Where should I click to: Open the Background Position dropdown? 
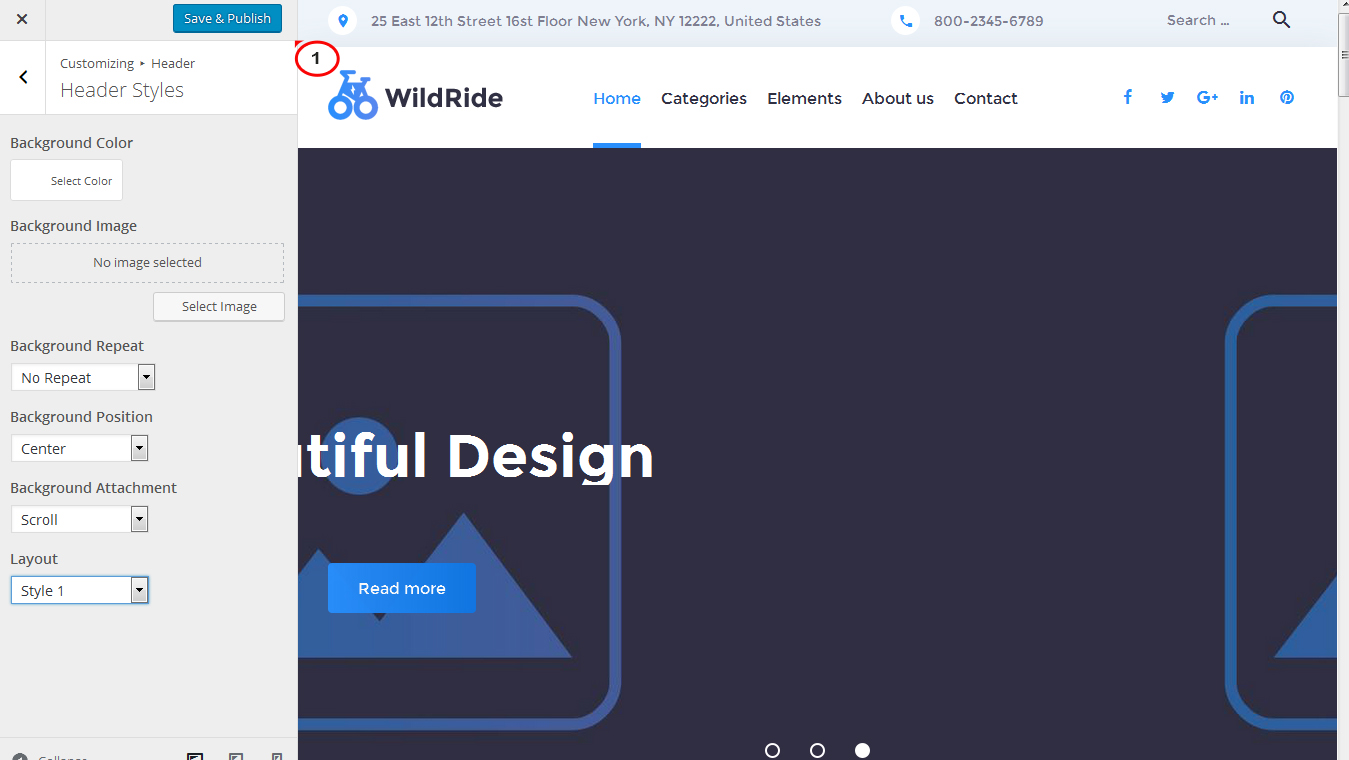(x=79, y=448)
